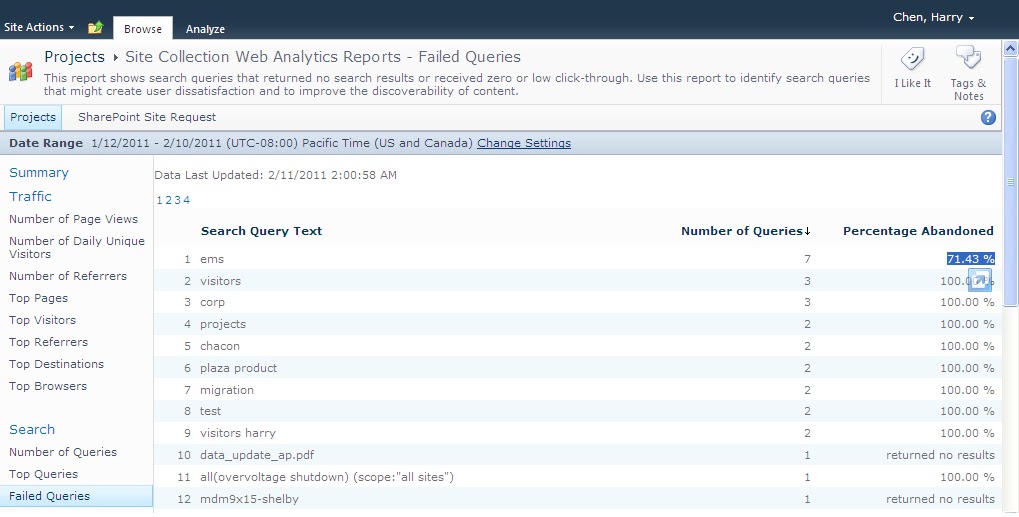1019x517 pixels.
Task: Click the 'test' query text
Action: point(211,411)
